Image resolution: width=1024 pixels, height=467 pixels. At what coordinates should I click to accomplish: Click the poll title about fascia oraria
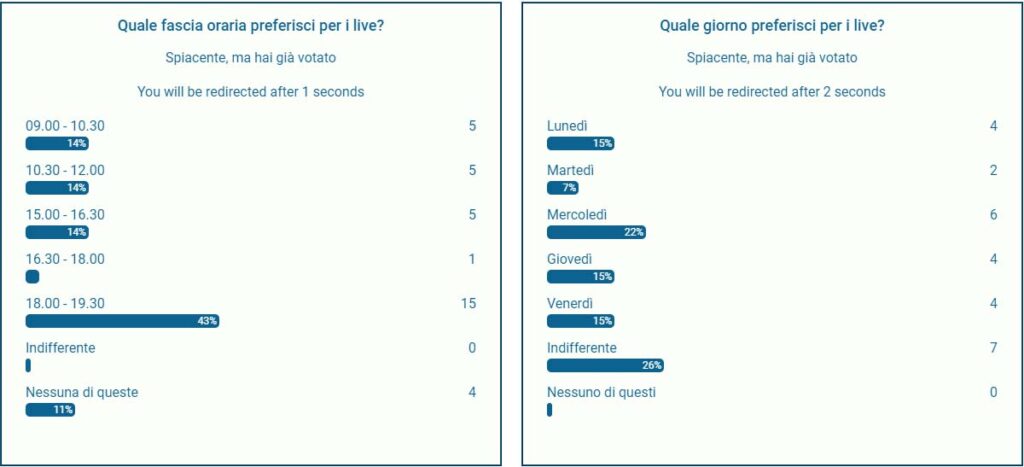click(x=251, y=26)
